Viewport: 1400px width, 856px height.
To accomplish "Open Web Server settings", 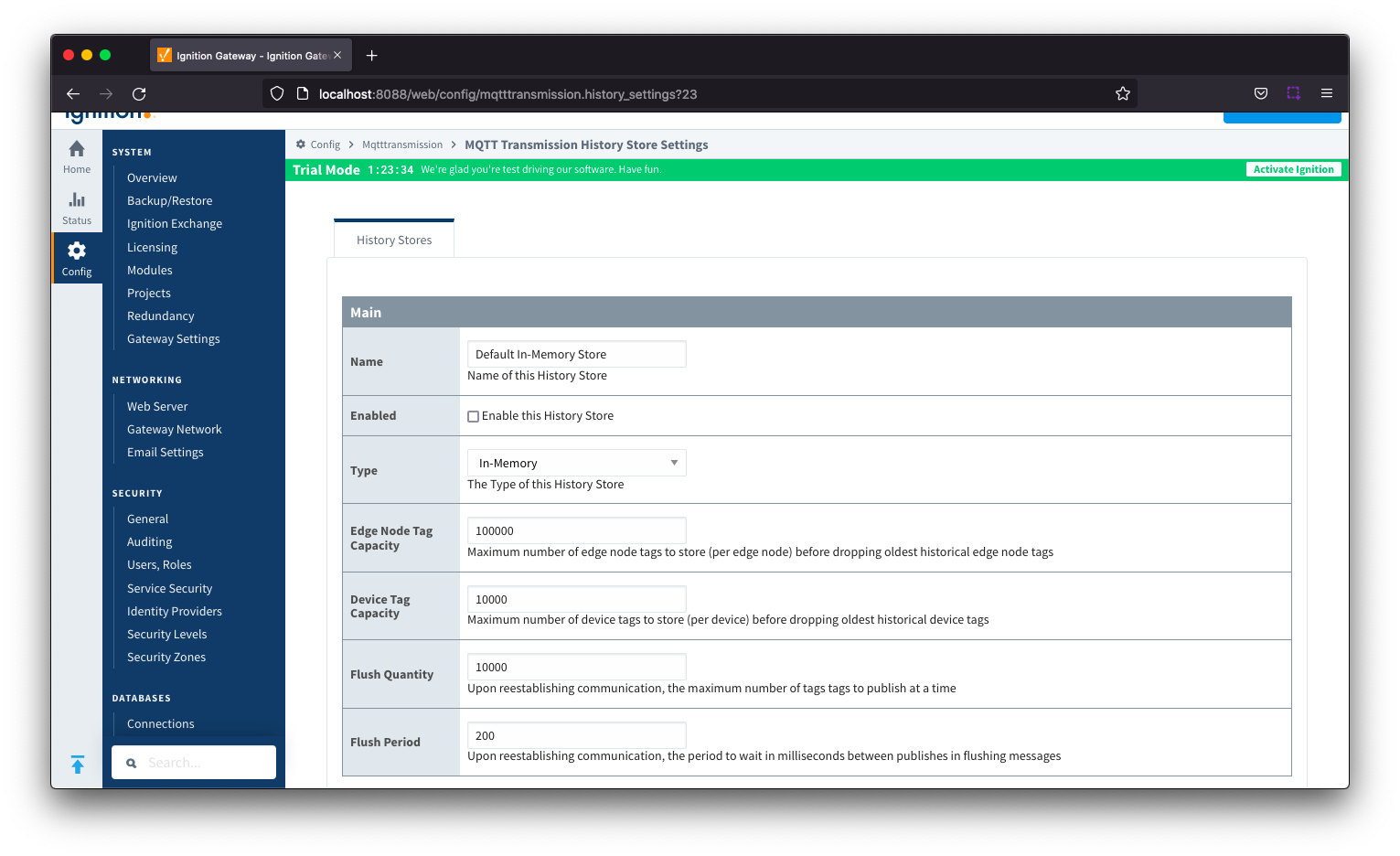I will pos(157,406).
